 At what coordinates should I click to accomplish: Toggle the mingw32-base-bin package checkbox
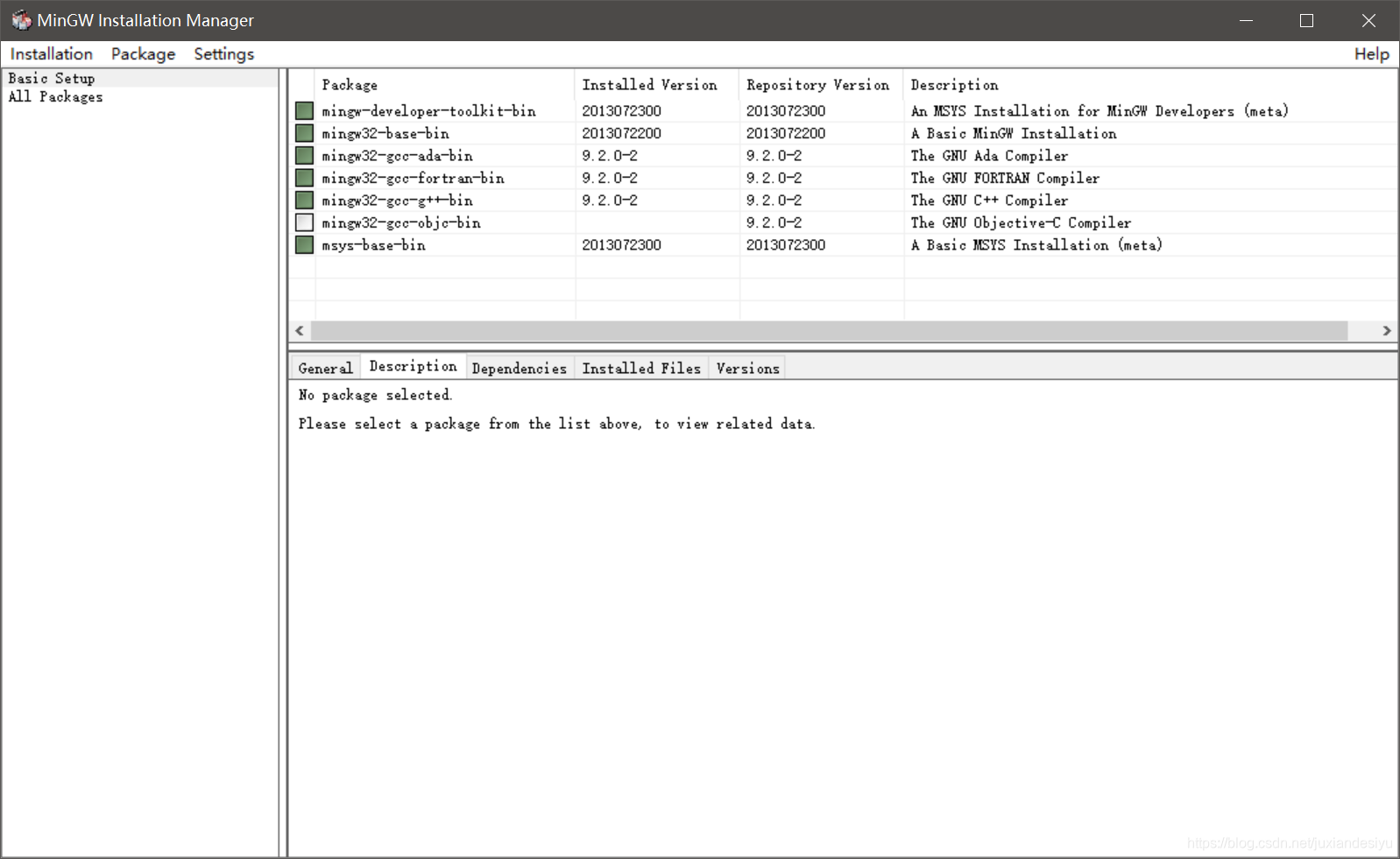point(304,133)
